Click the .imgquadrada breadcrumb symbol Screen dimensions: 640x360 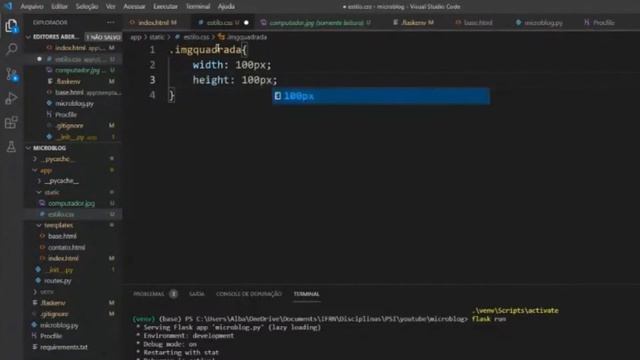click(x=247, y=37)
